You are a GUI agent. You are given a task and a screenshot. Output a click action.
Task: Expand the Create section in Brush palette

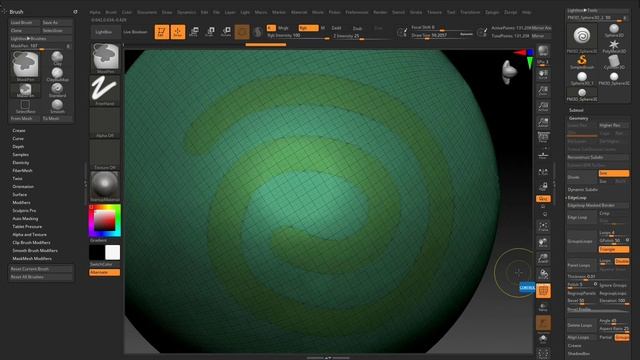[x=19, y=131]
